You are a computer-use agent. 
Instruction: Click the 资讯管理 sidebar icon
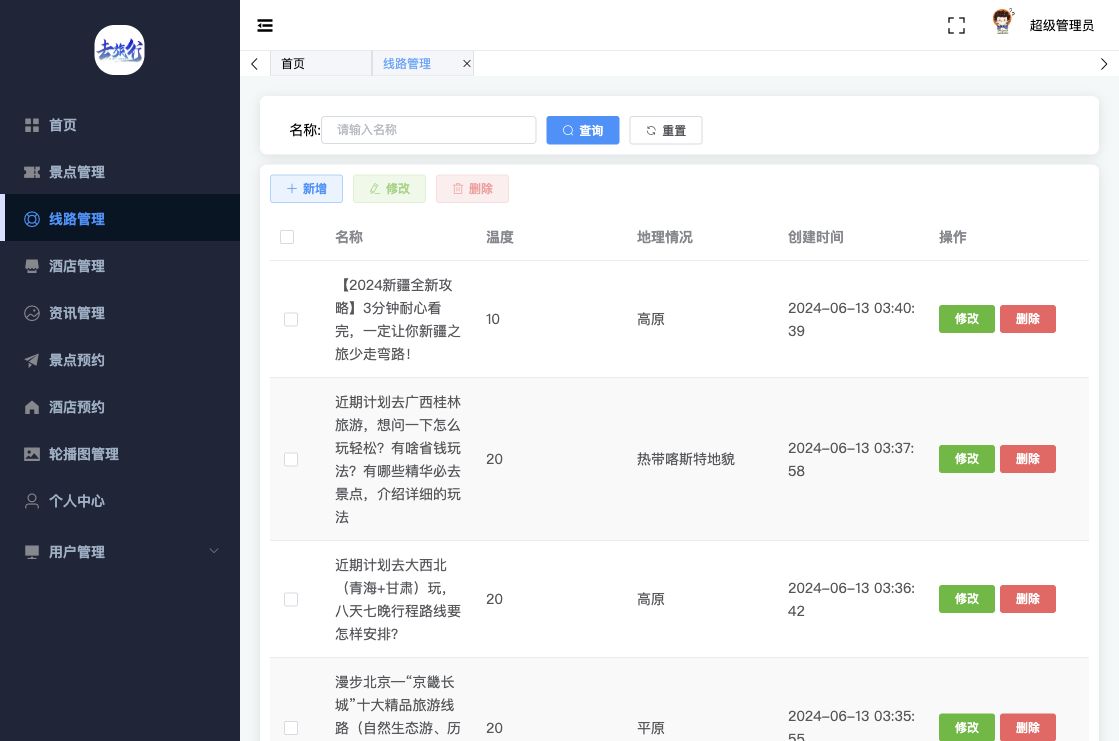pyautogui.click(x=32, y=313)
